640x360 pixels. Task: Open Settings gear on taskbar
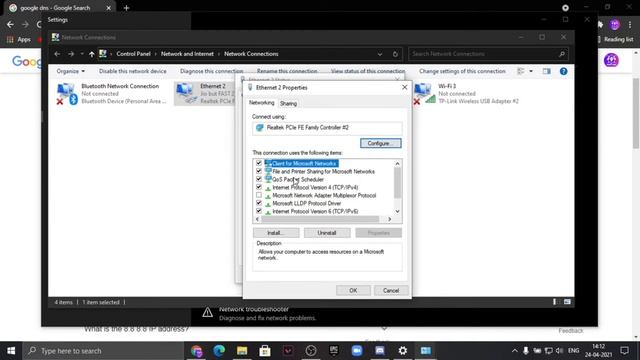pyautogui.click(x=402, y=351)
